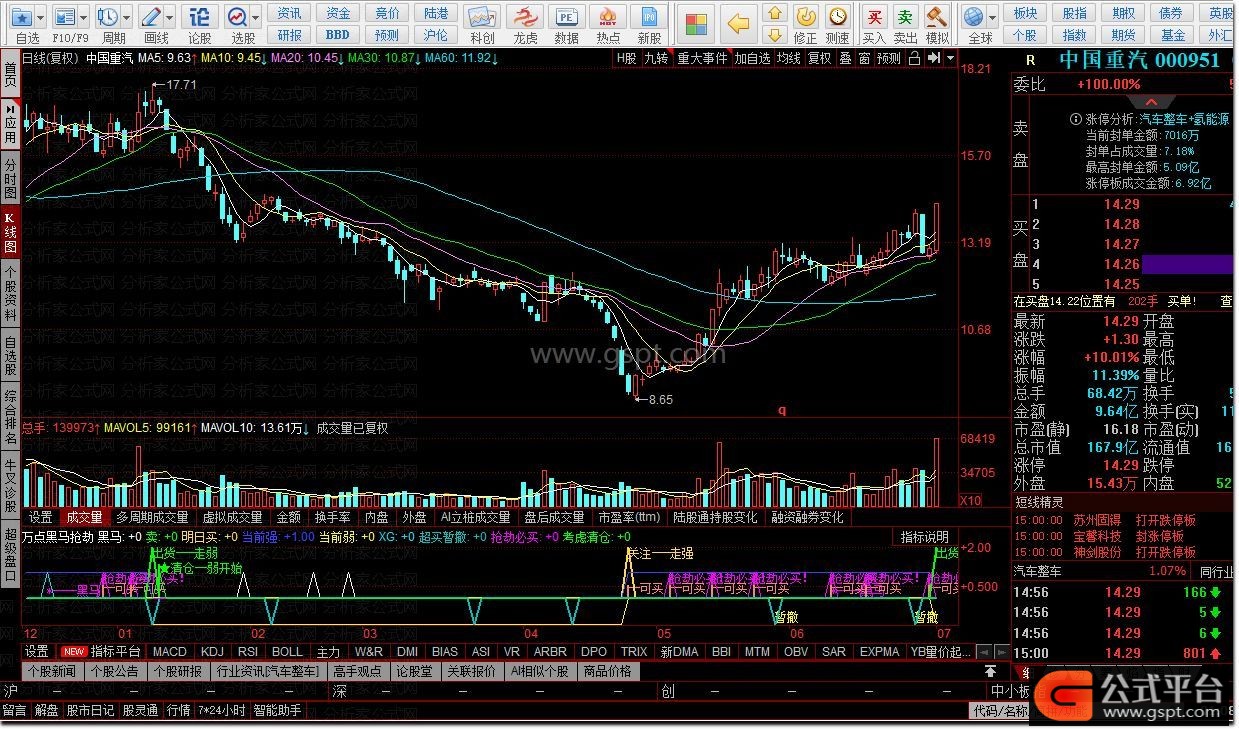
Task: Open the F10/F9 company info icon
Action: pyautogui.click(x=64, y=17)
